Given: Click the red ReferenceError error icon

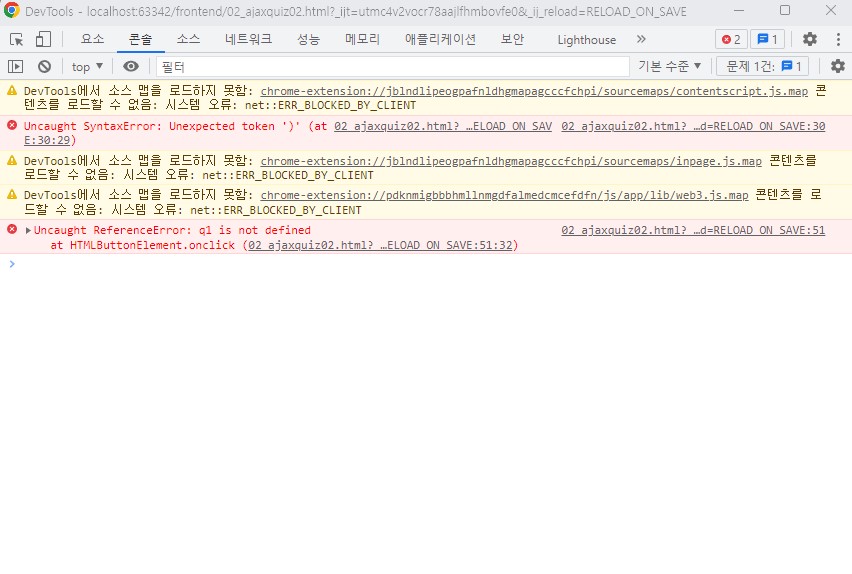Looking at the screenshot, I should click(x=12, y=229).
